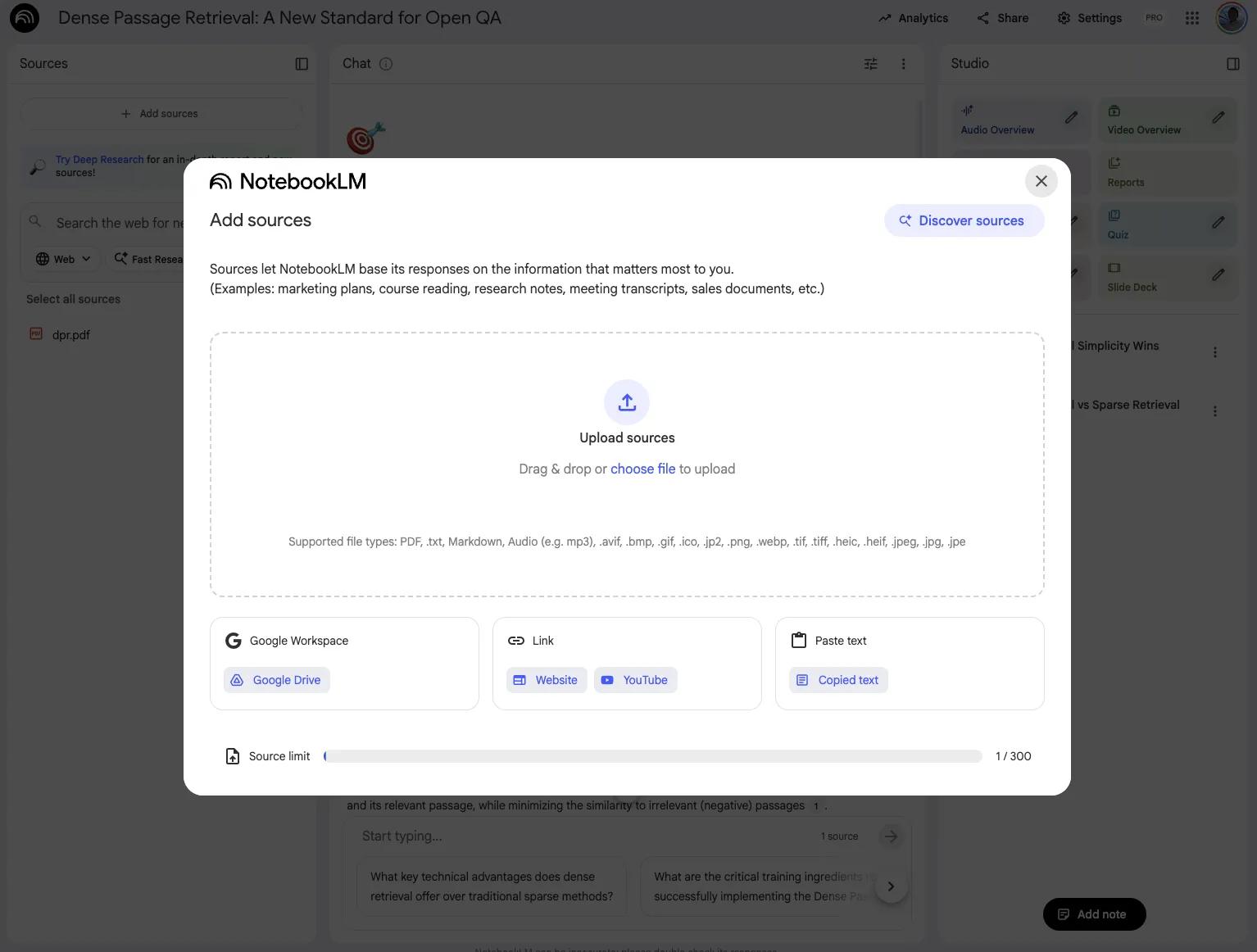Open the Web source type dropdown

(64, 259)
